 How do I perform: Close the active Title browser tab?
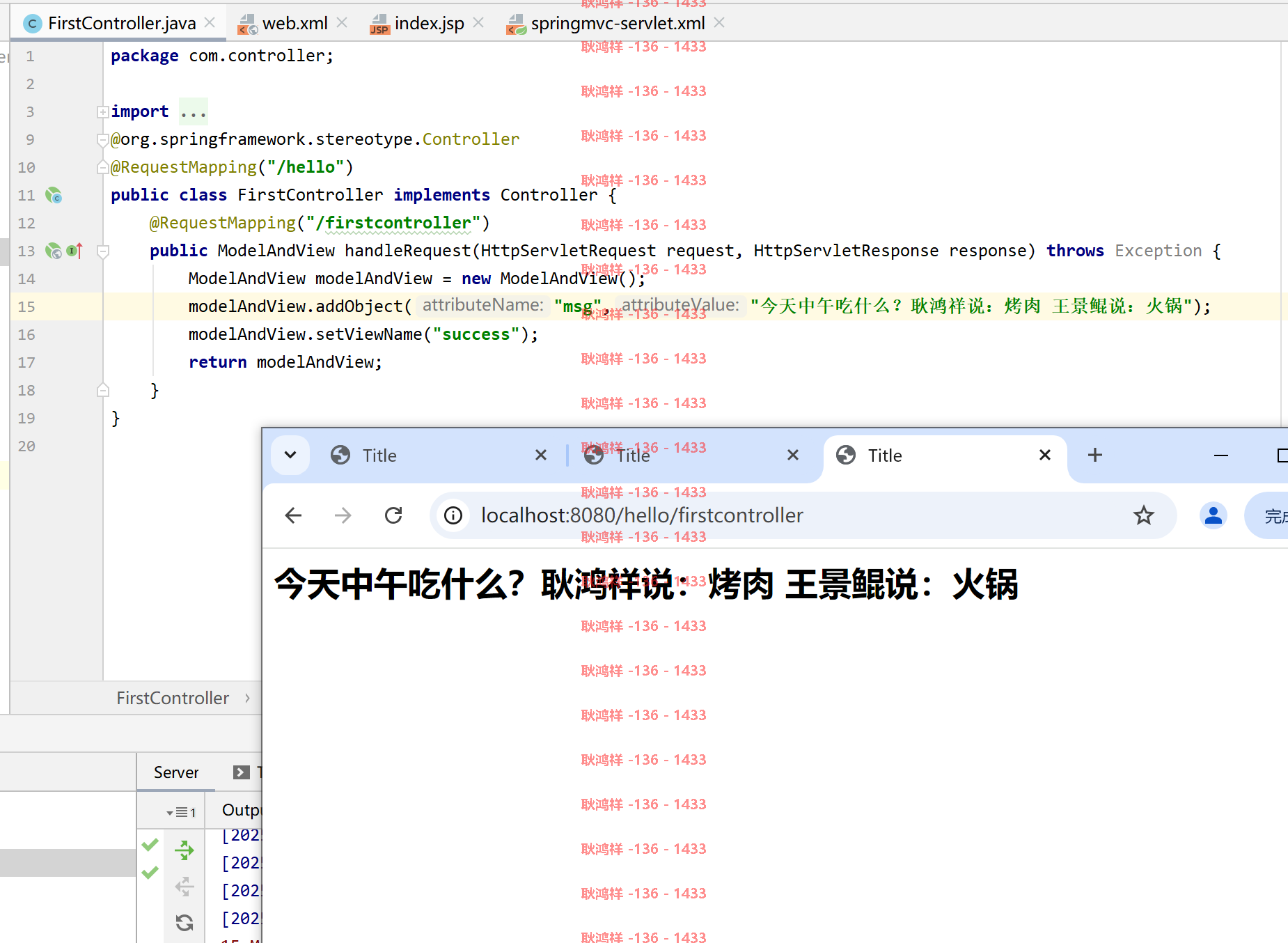1045,455
